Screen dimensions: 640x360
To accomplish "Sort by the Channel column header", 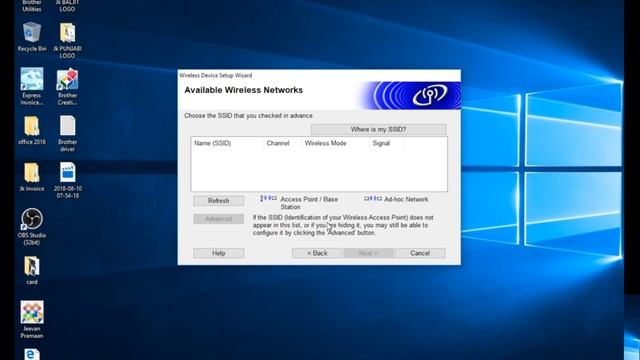I will tap(282, 143).
